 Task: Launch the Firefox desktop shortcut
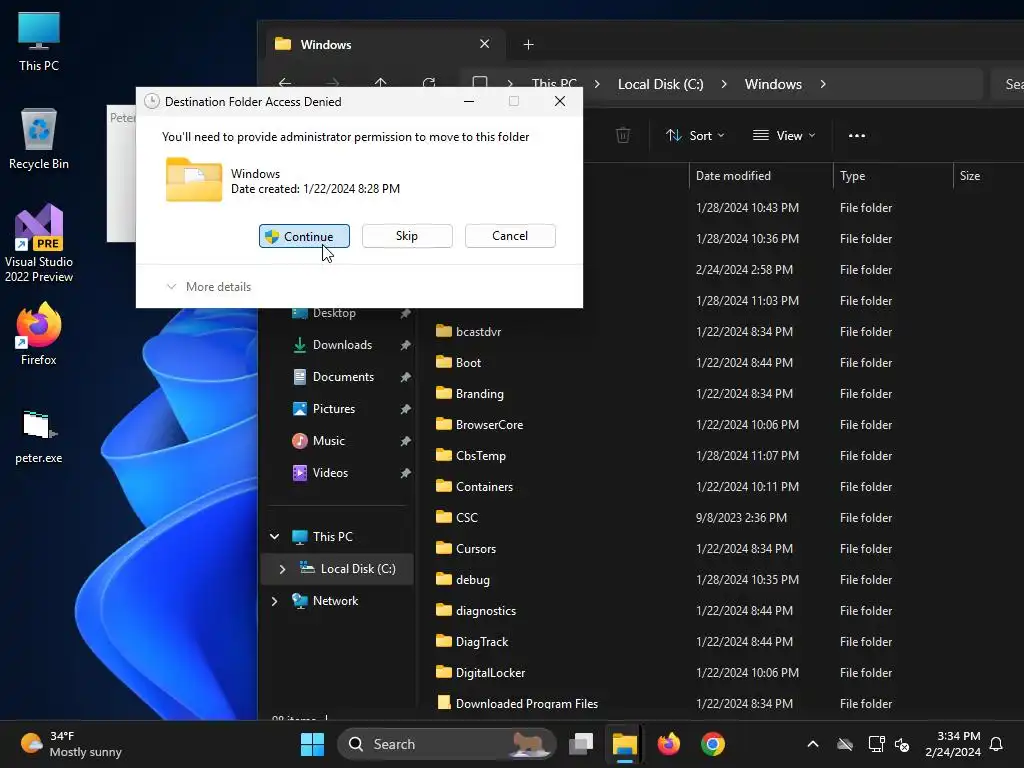(x=39, y=334)
